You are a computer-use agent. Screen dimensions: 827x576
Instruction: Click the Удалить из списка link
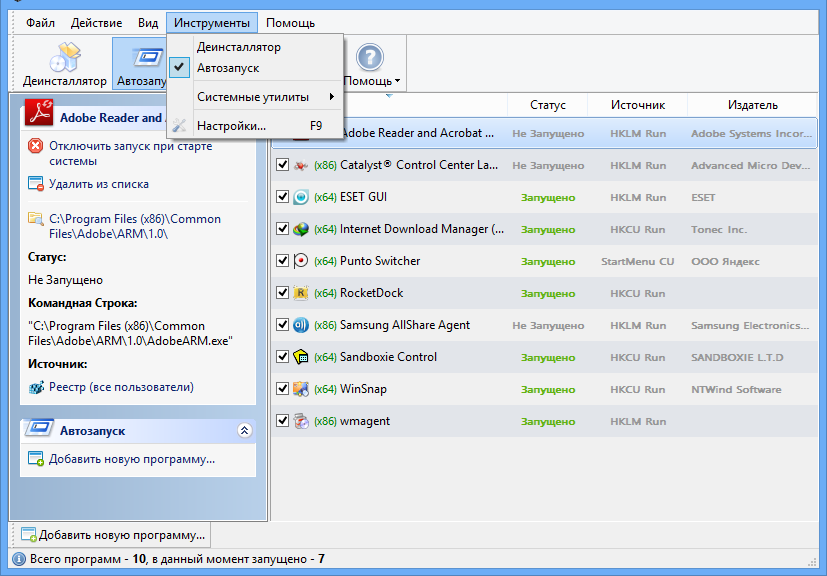coord(99,184)
